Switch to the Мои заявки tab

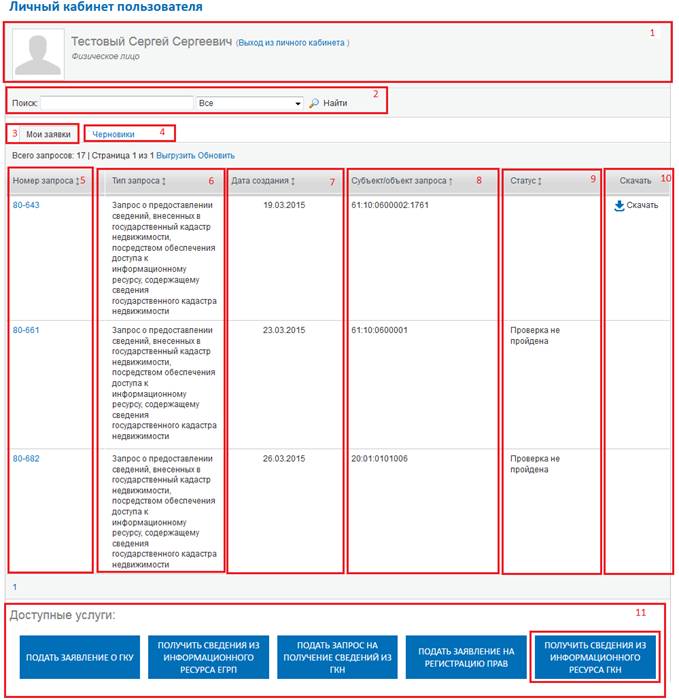tap(47, 133)
